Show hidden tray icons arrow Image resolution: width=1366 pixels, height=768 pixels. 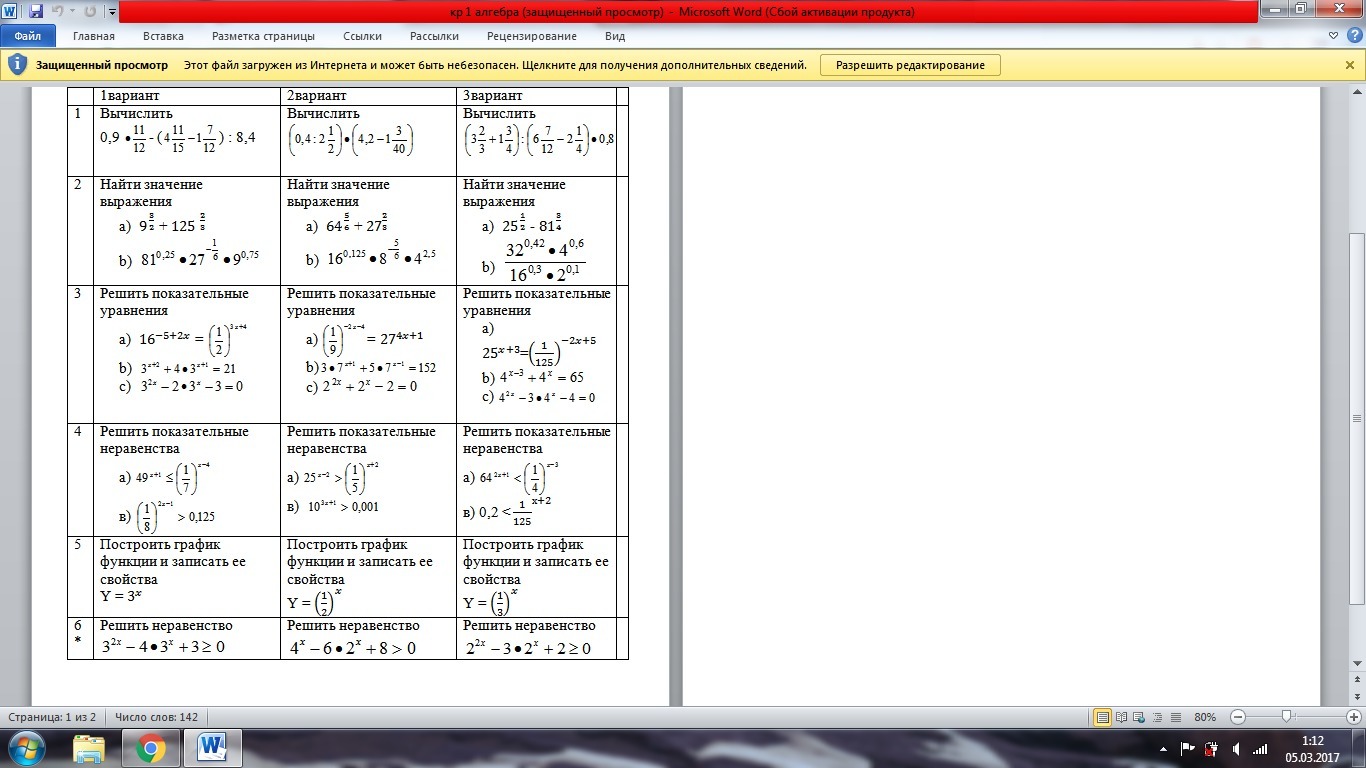click(1162, 748)
